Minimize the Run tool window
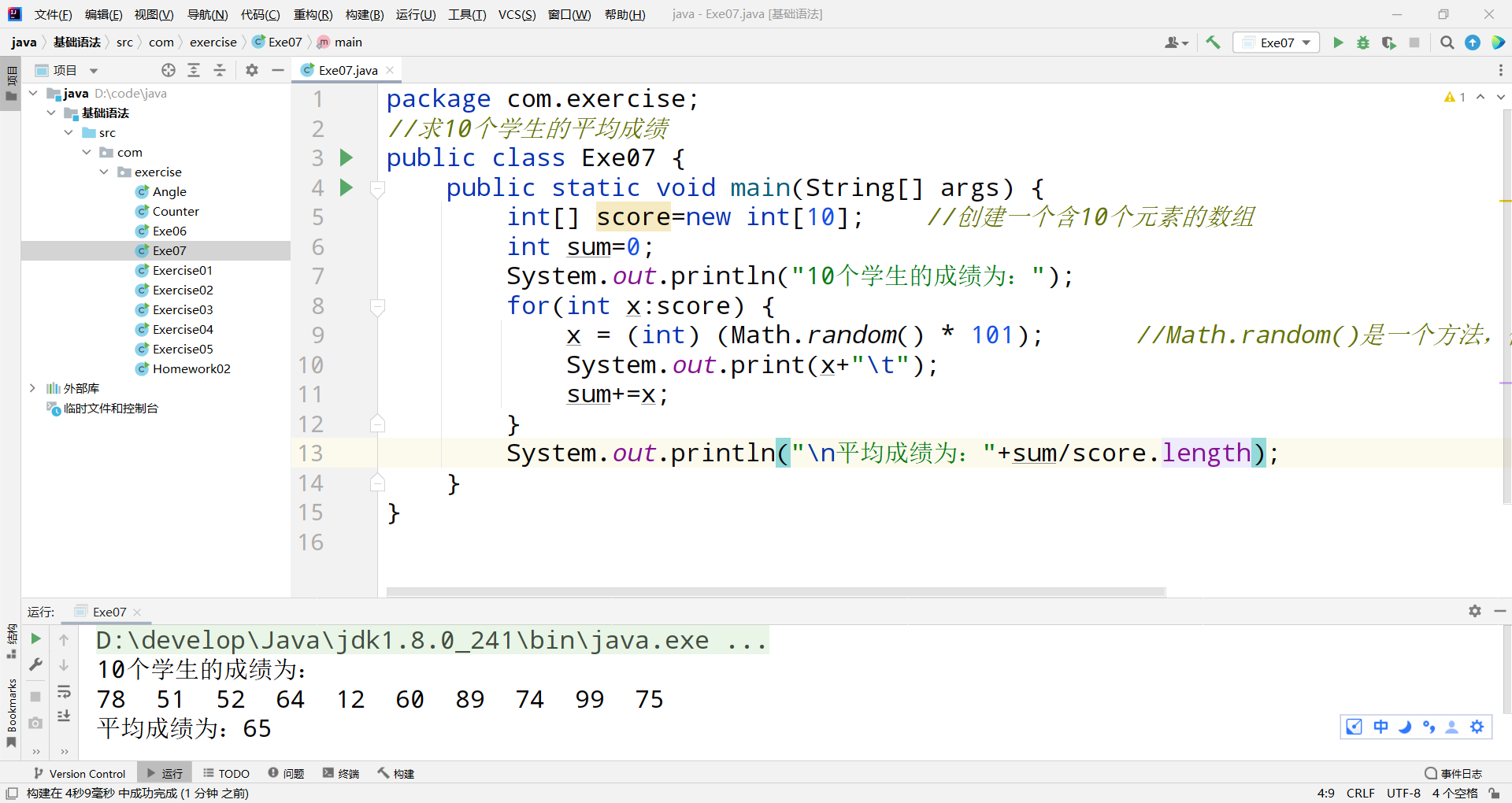Image resolution: width=1512 pixels, height=803 pixels. [1500, 611]
